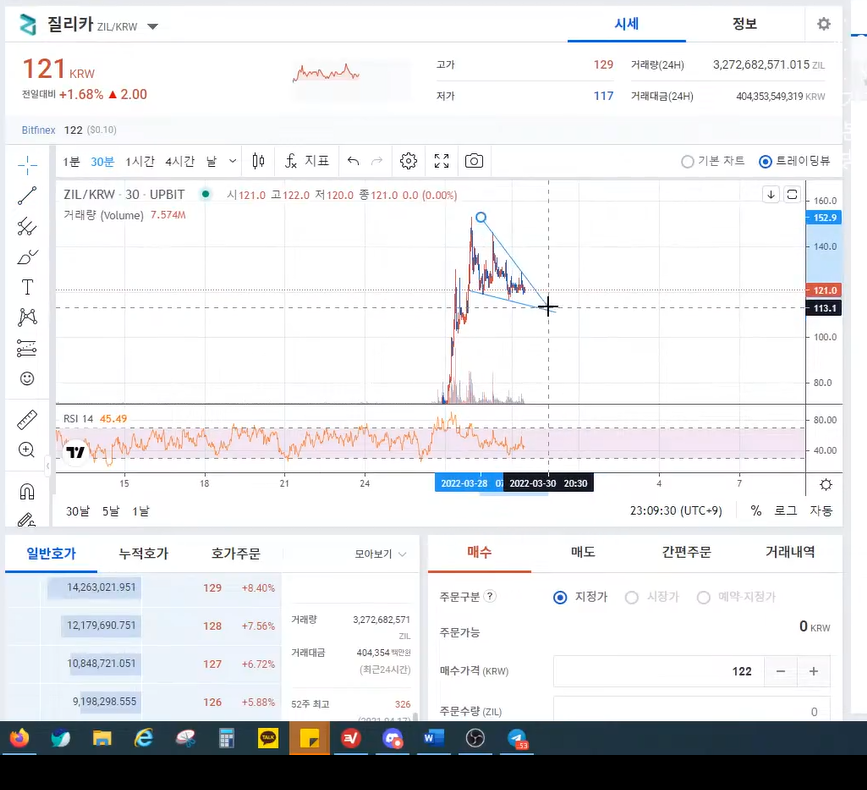Decrease buy price with minus button
This screenshot has height=790, width=867.
tap(781, 671)
